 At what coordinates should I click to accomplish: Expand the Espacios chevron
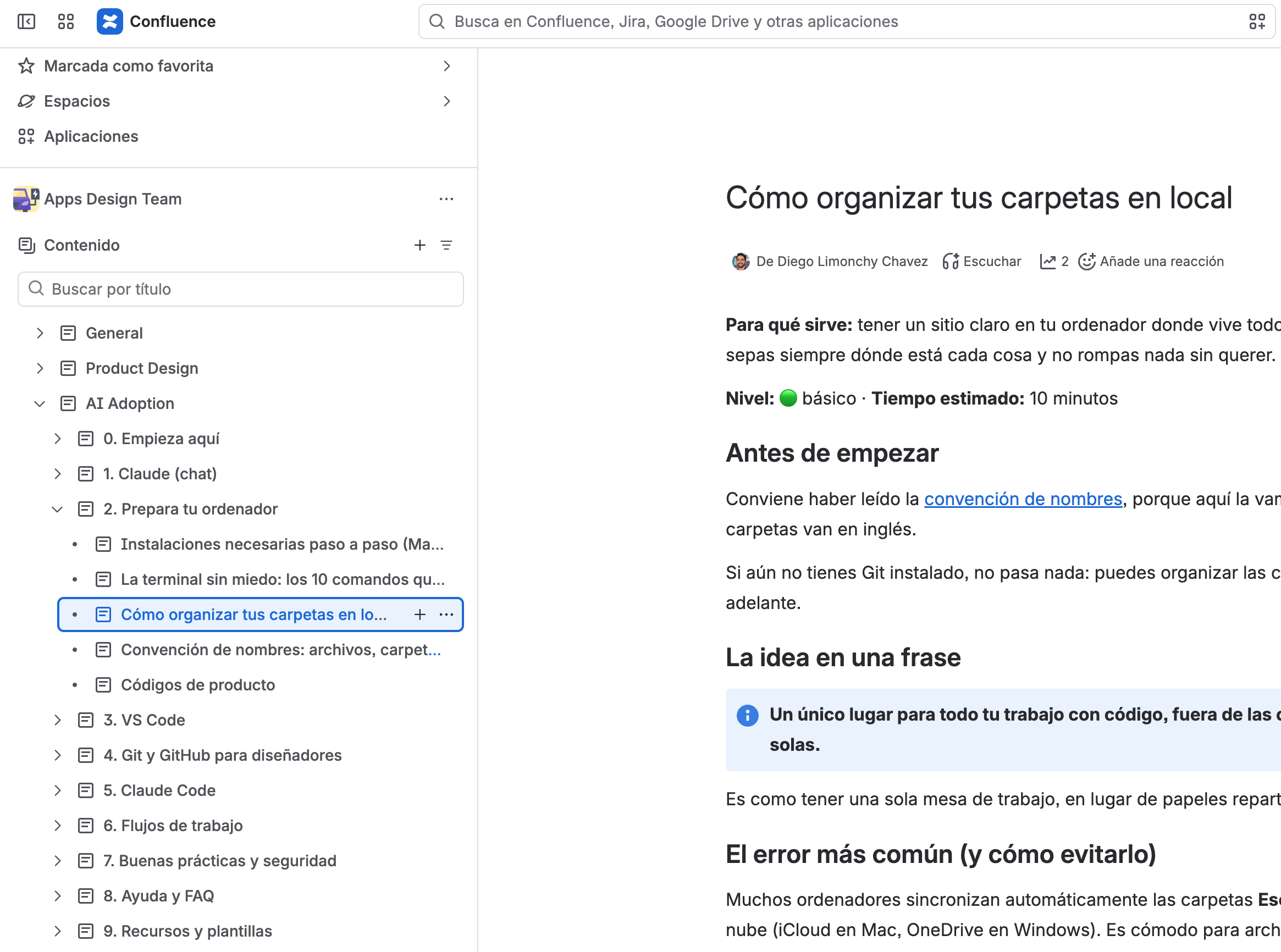pyautogui.click(x=446, y=101)
